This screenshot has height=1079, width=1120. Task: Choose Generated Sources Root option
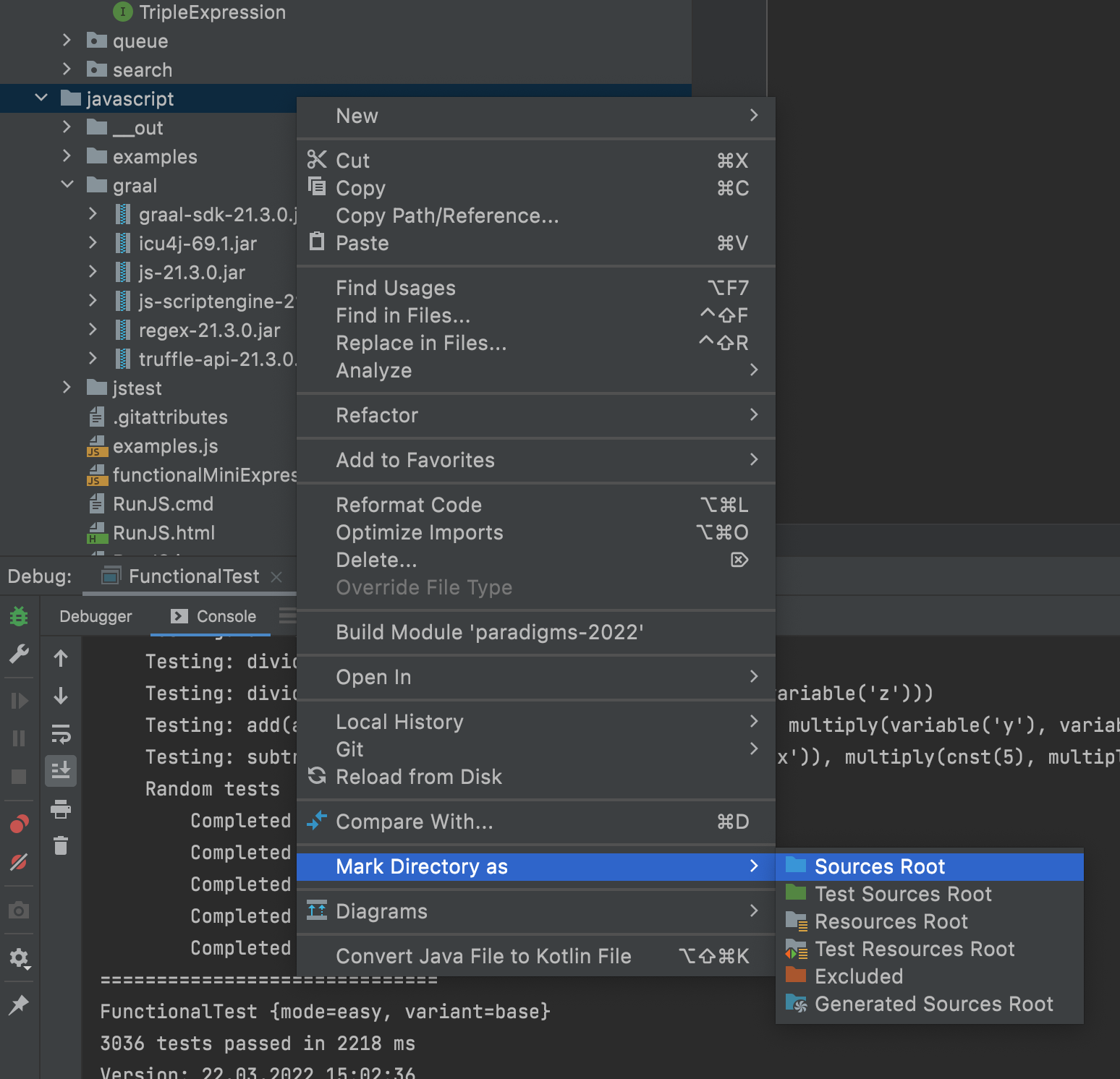(x=929, y=1004)
